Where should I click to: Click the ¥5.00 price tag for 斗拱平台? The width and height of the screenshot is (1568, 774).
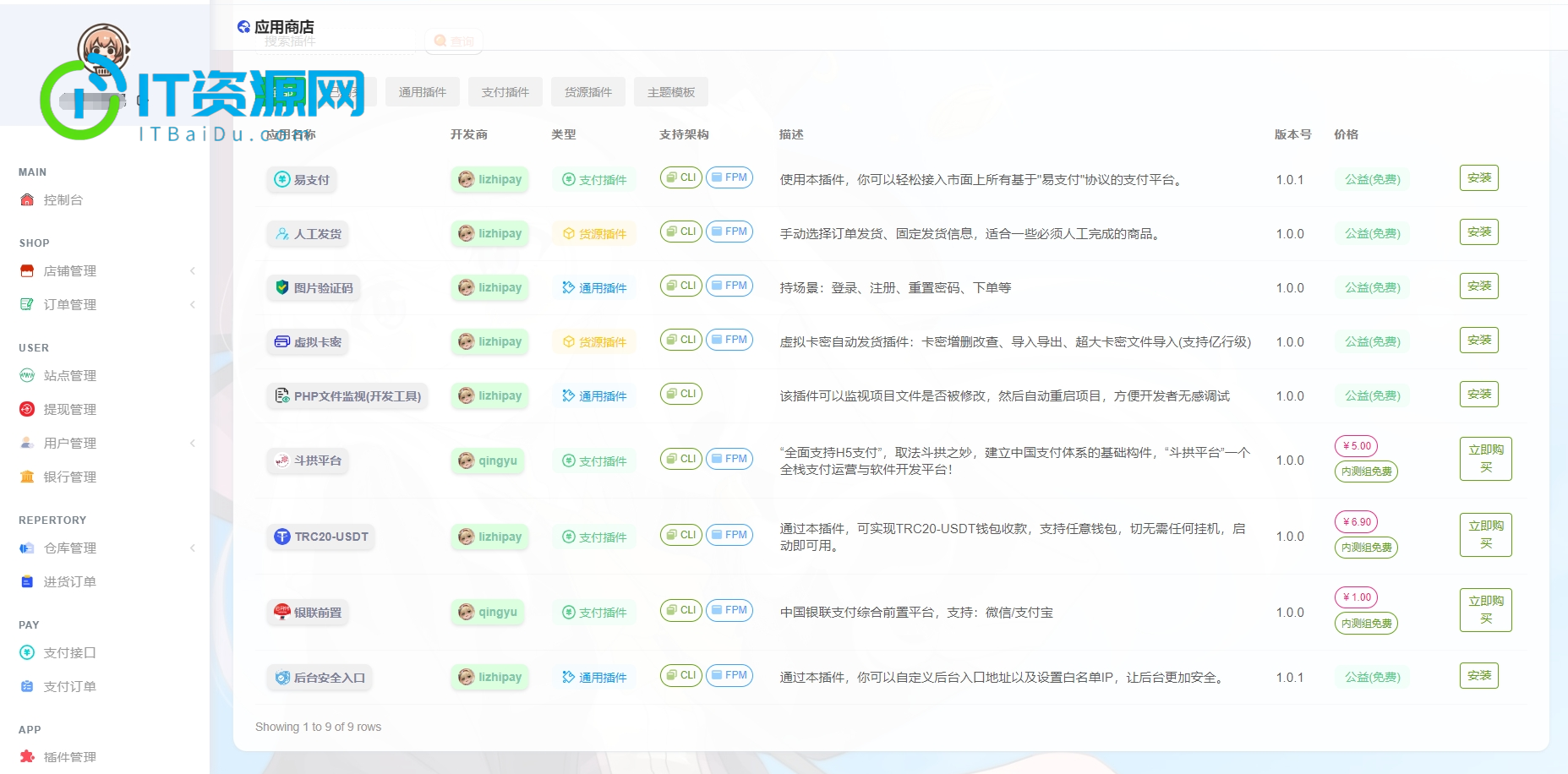[1356, 446]
